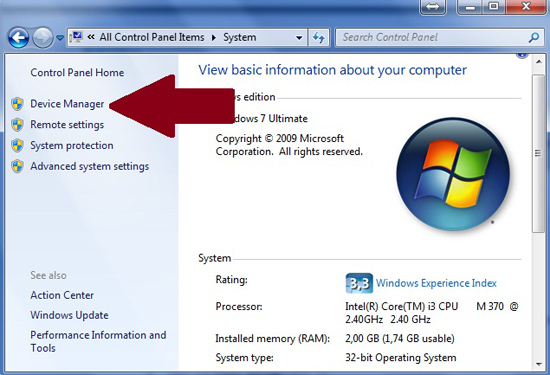Image resolution: width=550 pixels, height=375 pixels.
Task: Open Control Panel Home link
Action: [x=77, y=73]
